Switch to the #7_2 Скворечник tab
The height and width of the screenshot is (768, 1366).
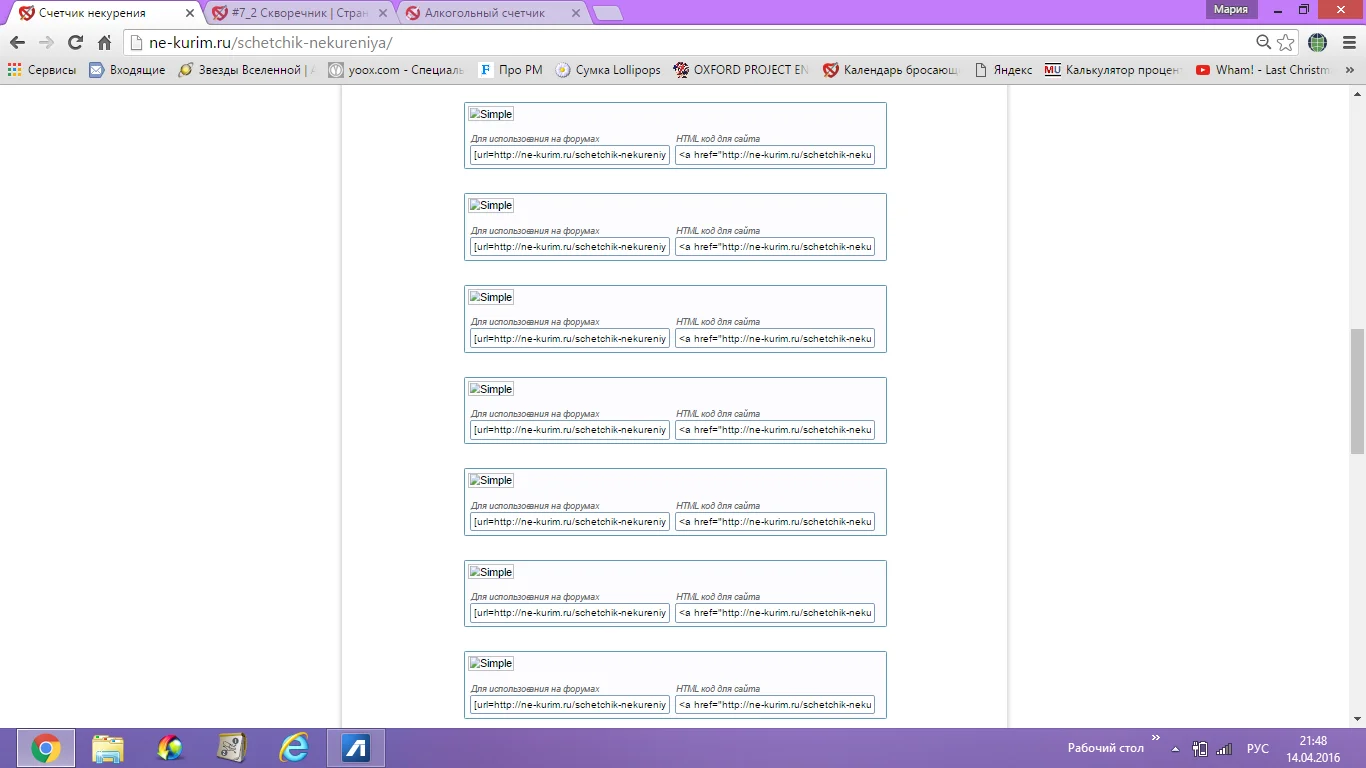pyautogui.click(x=297, y=13)
